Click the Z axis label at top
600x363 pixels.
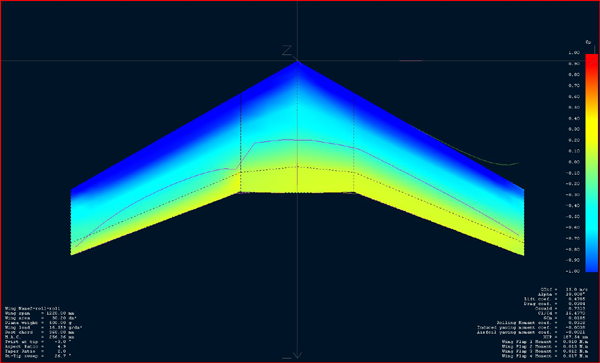pos(287,50)
